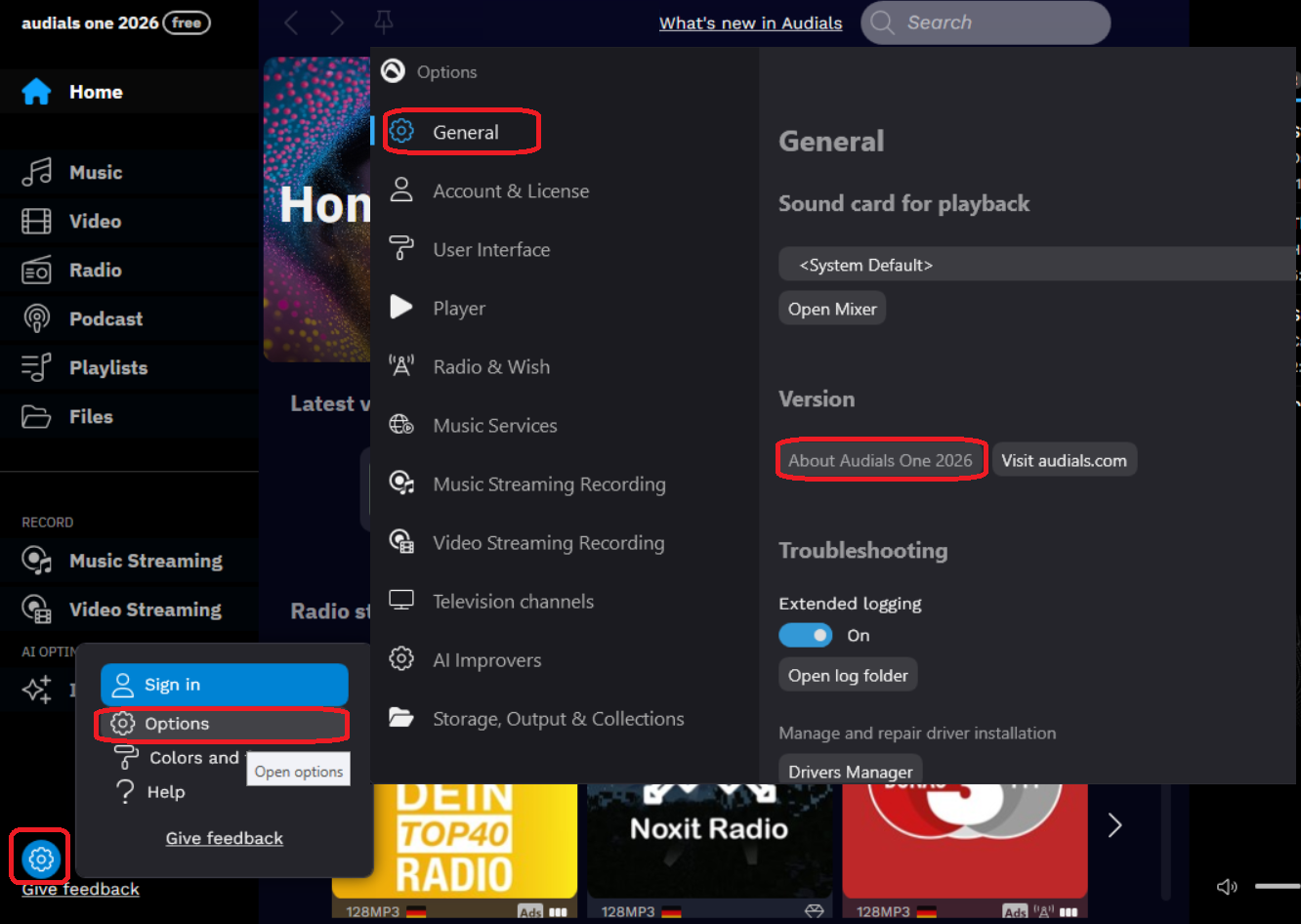
Task: Click Give feedback link below gear
Action: (x=81, y=889)
